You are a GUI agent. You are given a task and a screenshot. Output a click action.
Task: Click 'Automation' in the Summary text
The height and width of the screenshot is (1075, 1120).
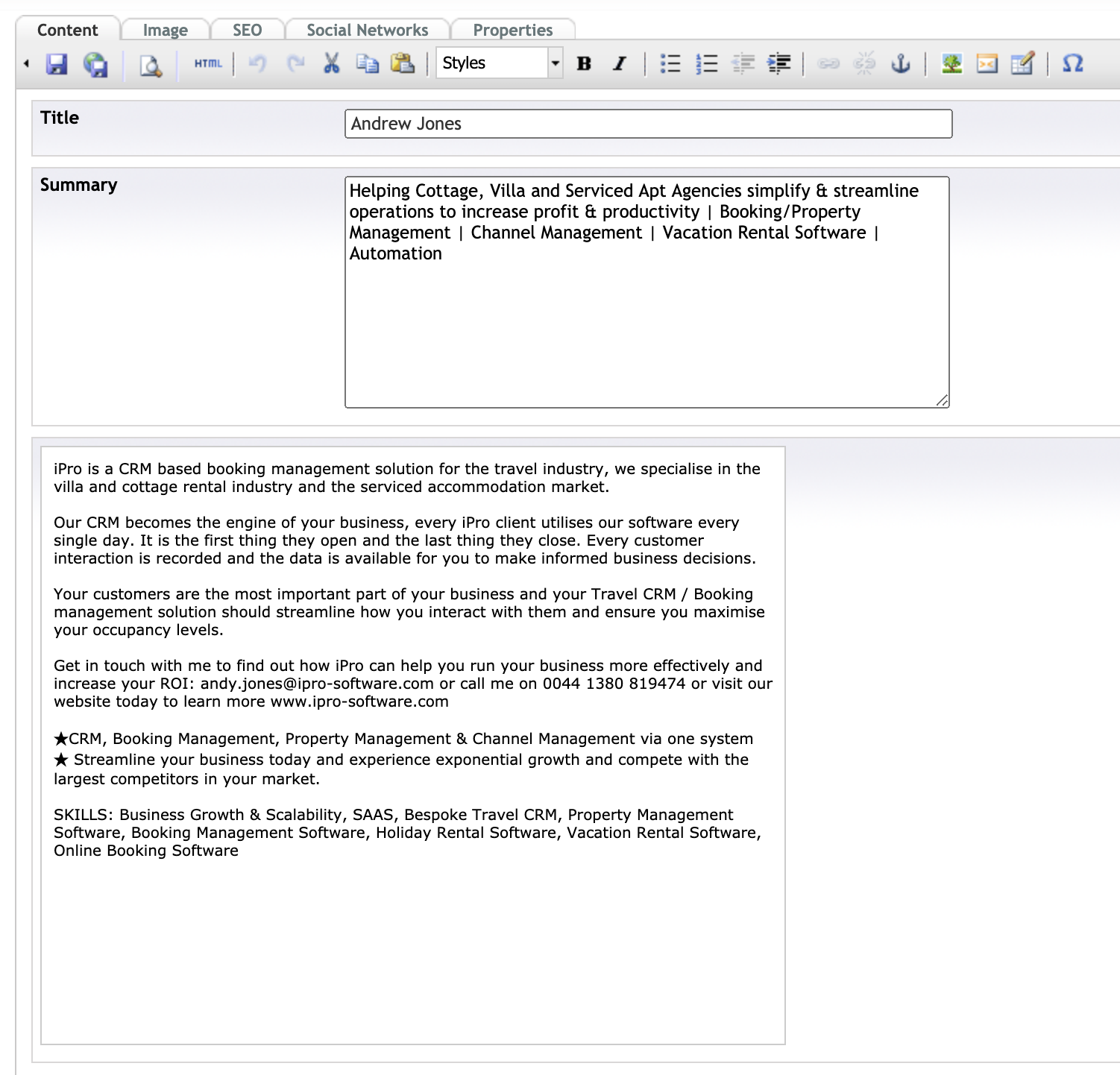(396, 253)
